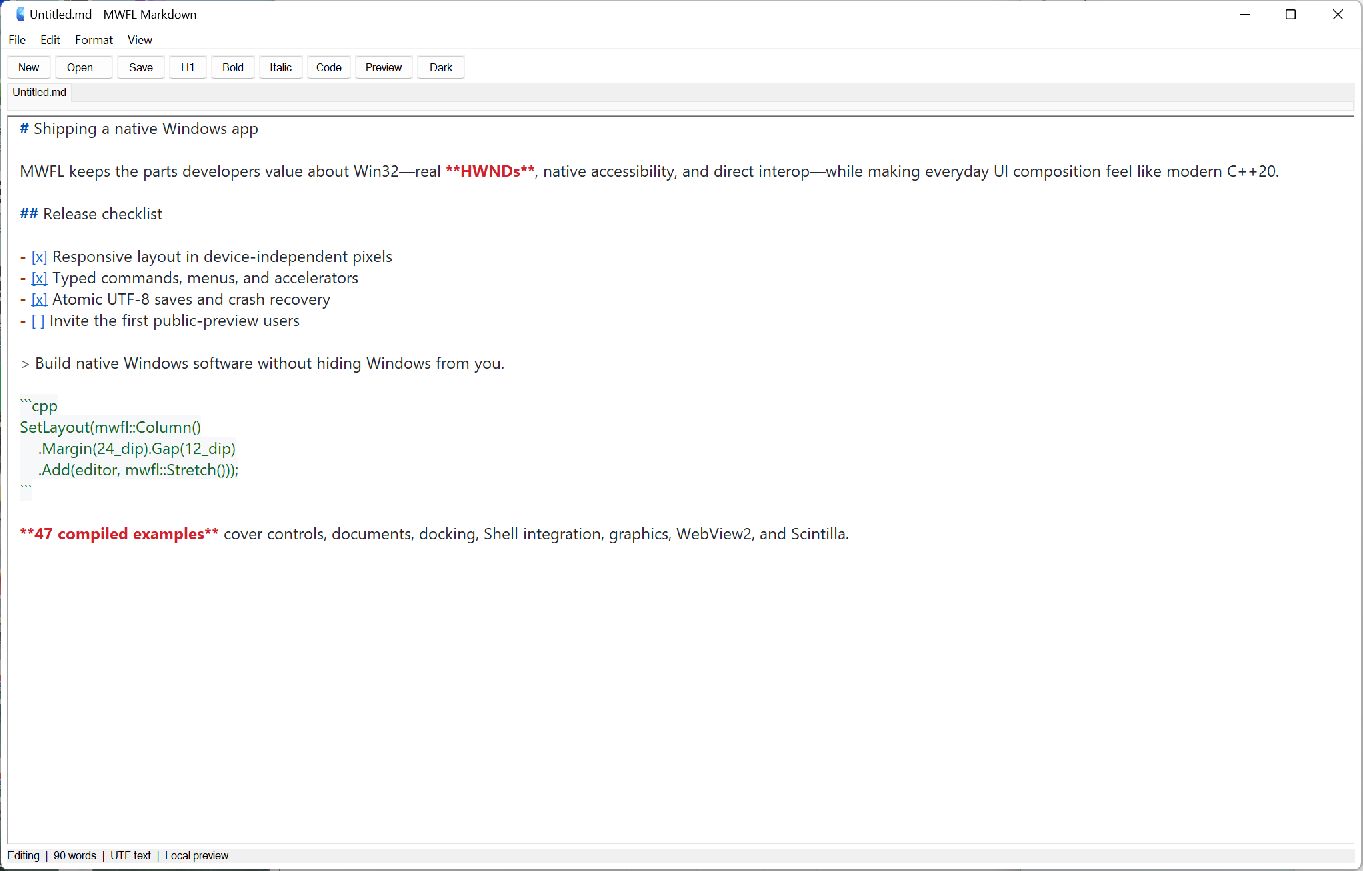Insert code formatting with the Code button
The image size is (1363, 871).
coord(329,67)
